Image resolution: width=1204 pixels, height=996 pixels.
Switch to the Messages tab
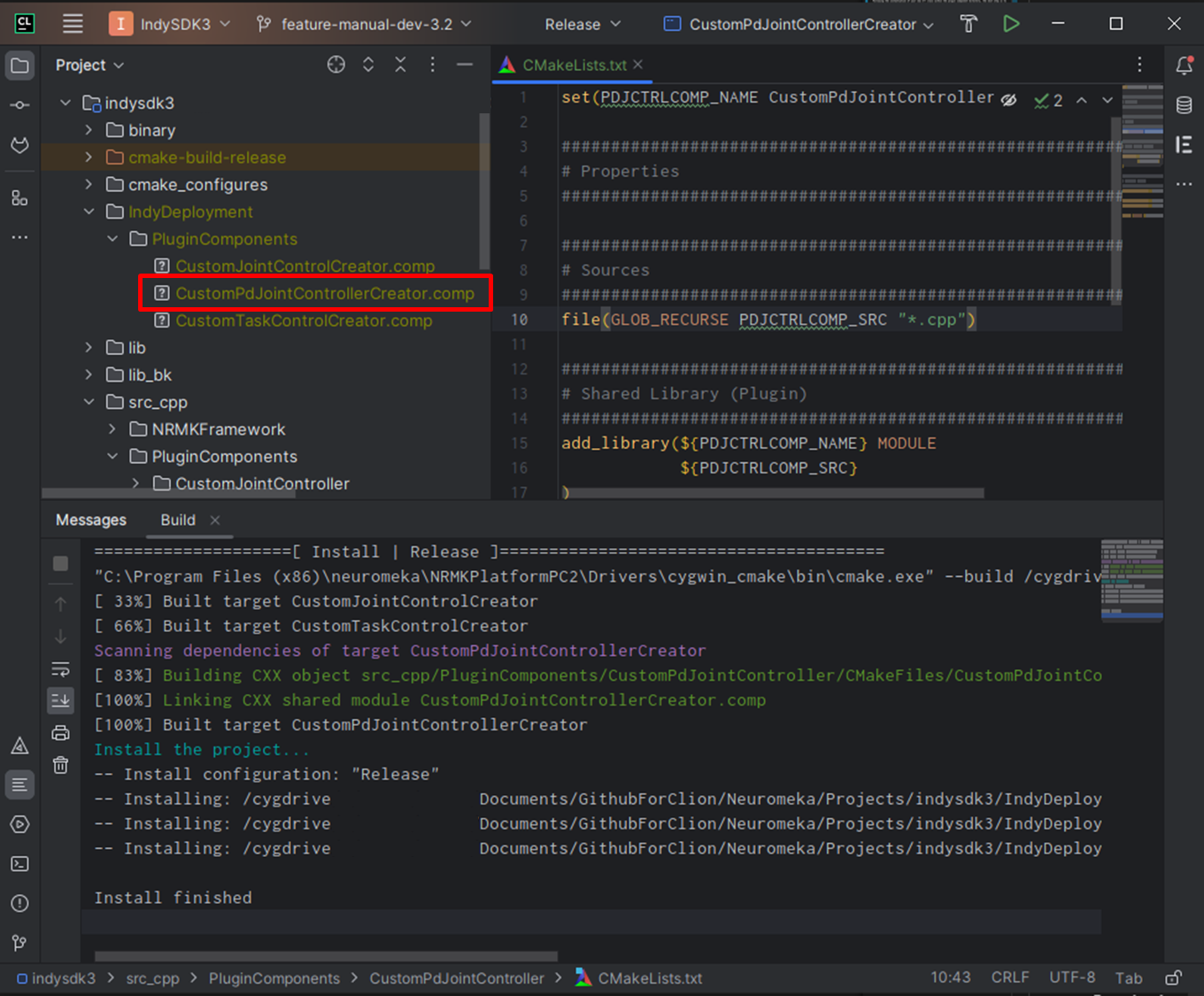point(91,520)
